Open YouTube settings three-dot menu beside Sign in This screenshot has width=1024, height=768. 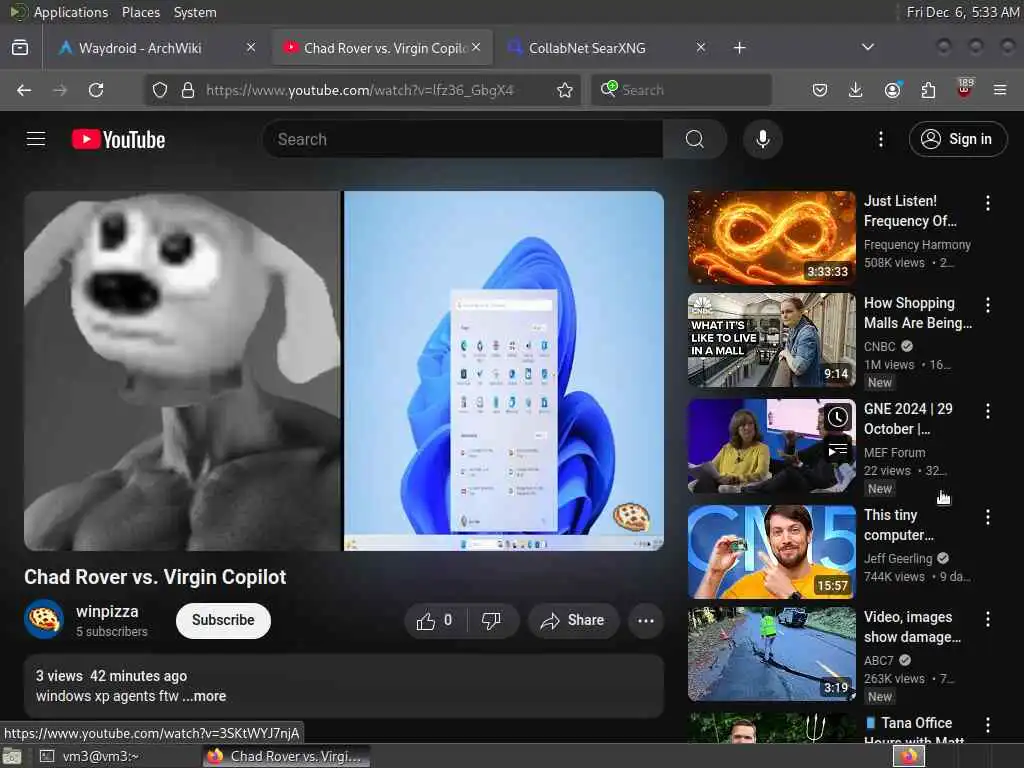pyautogui.click(x=880, y=139)
